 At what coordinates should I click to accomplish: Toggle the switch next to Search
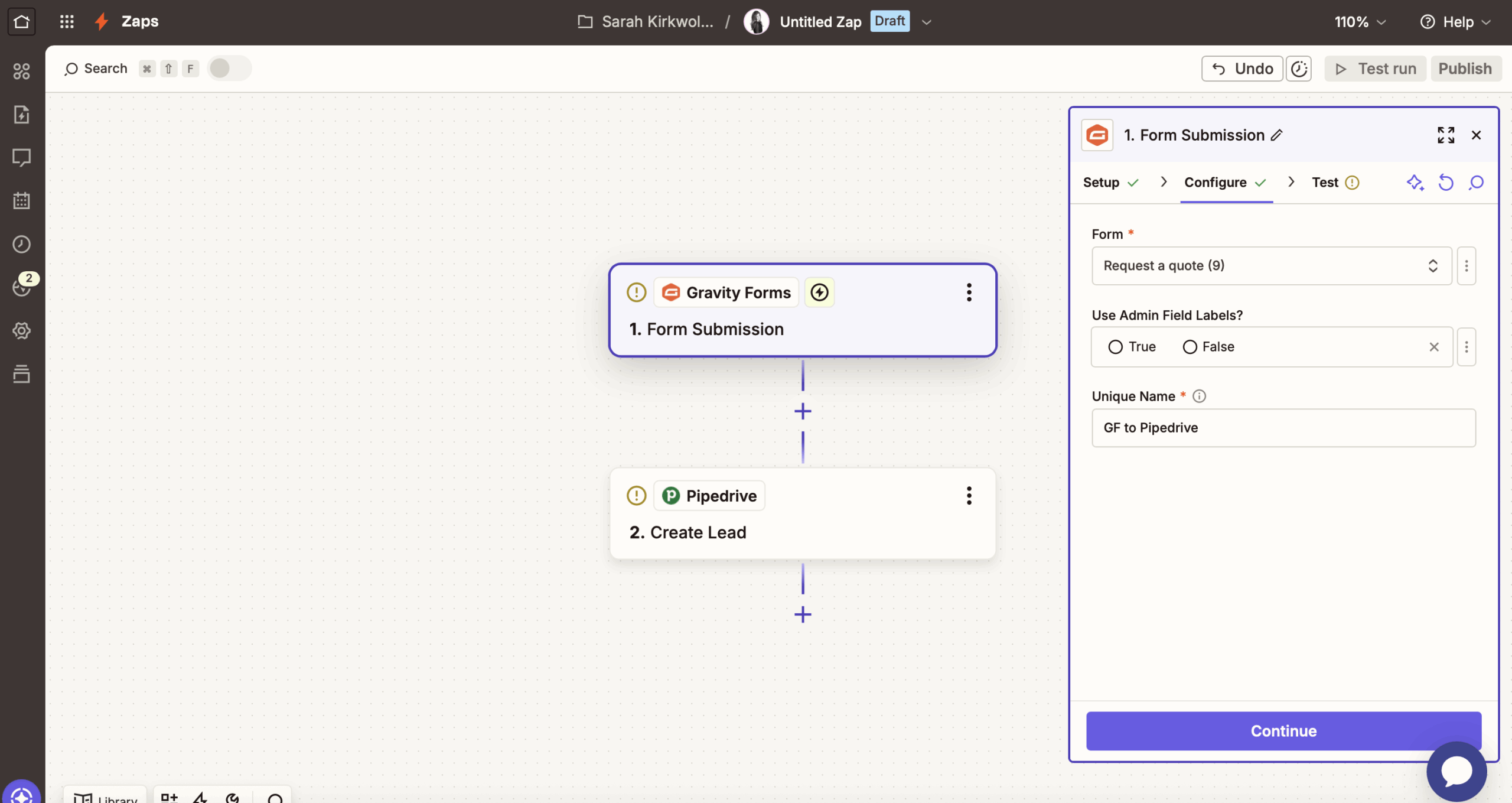[x=229, y=69]
